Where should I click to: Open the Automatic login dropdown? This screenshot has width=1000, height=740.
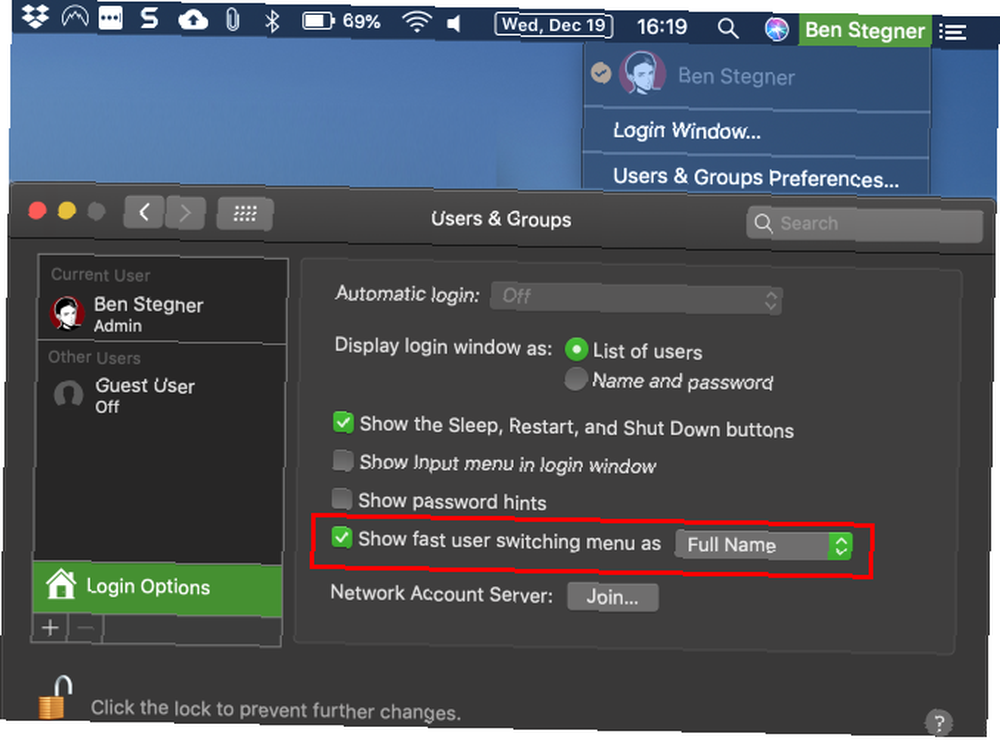pos(636,298)
